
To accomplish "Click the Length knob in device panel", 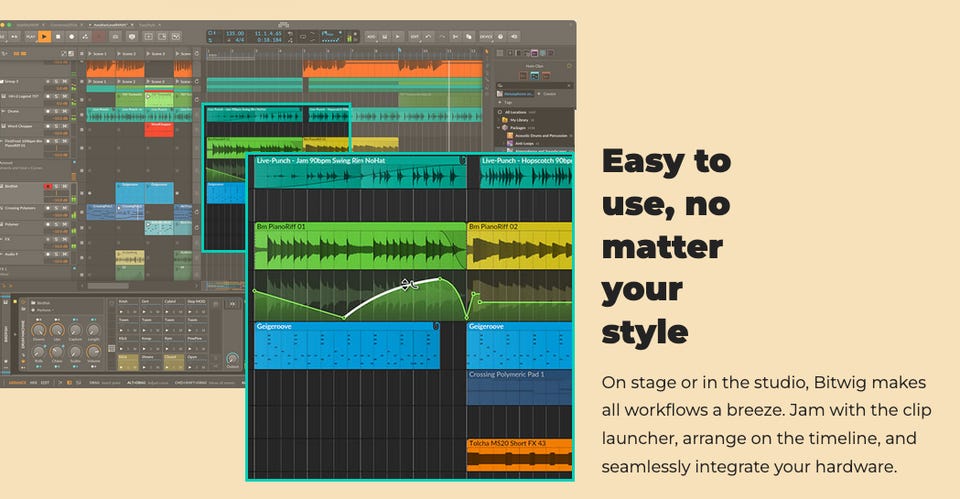I will (93, 331).
